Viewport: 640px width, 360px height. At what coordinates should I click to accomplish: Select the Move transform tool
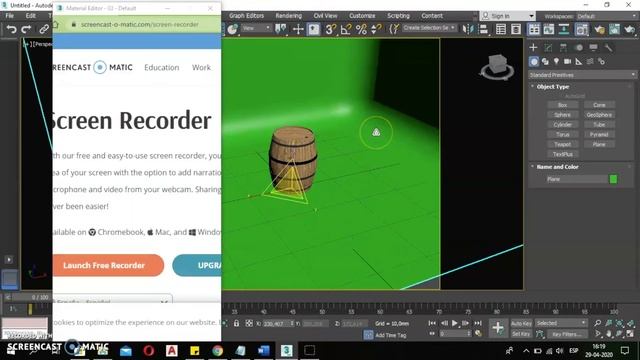tap(298, 29)
